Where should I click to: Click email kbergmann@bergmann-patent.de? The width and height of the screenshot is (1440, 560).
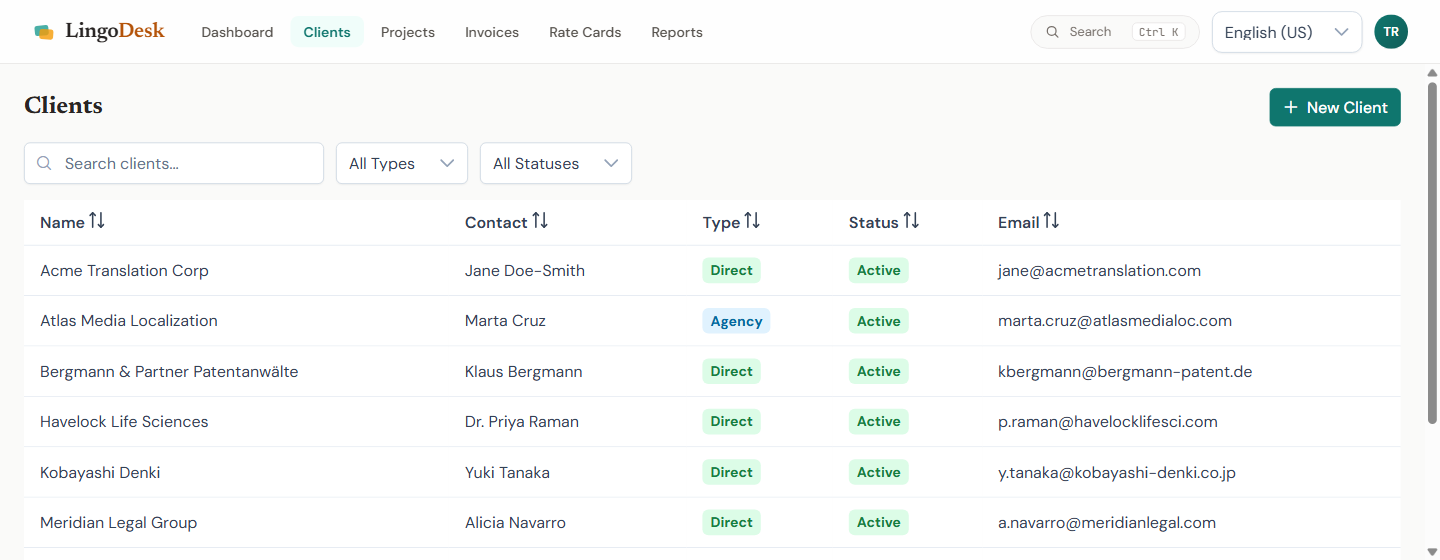pyautogui.click(x=1125, y=371)
